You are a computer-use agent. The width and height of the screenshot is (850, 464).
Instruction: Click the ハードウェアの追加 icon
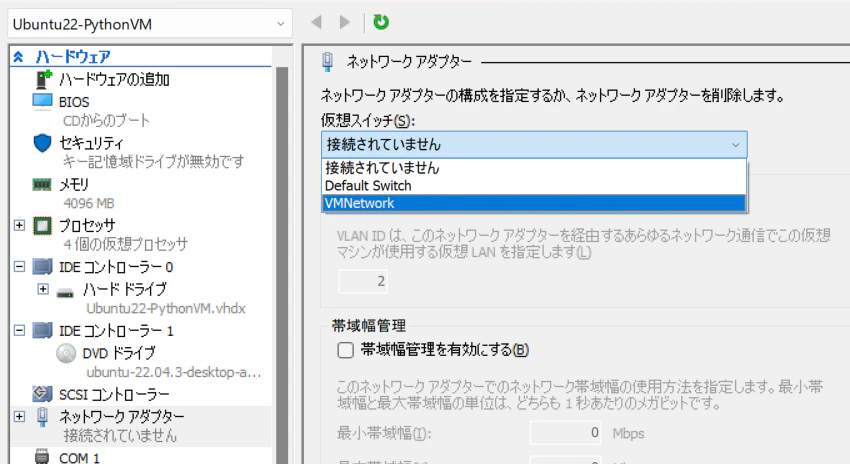coord(43,79)
